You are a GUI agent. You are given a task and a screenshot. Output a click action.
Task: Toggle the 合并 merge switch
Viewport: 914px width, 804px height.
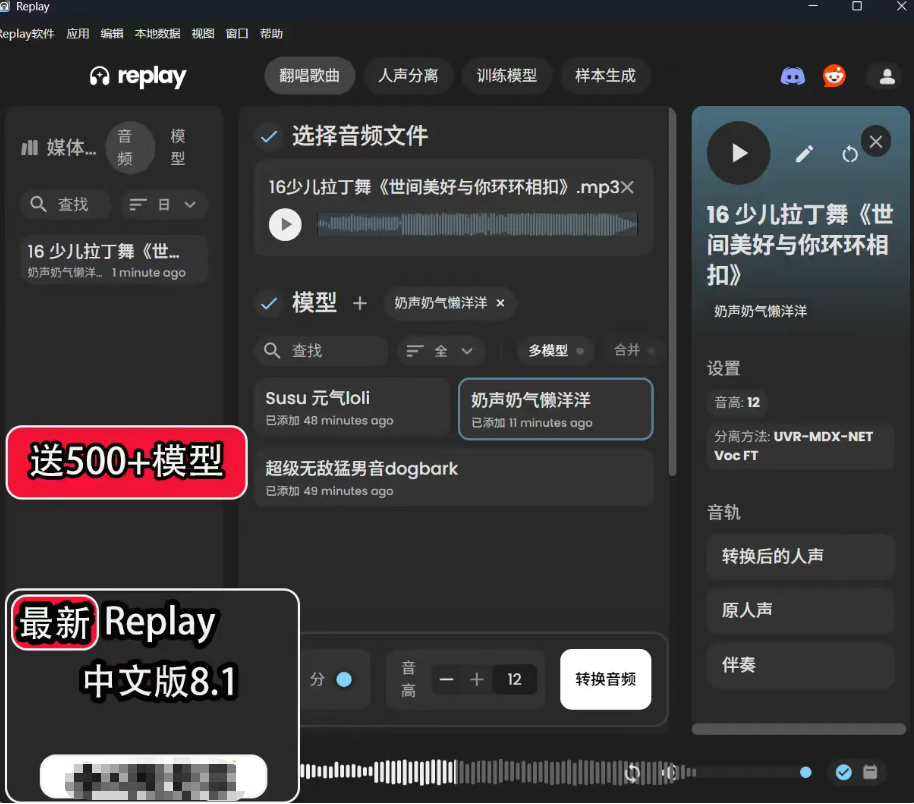coord(651,351)
